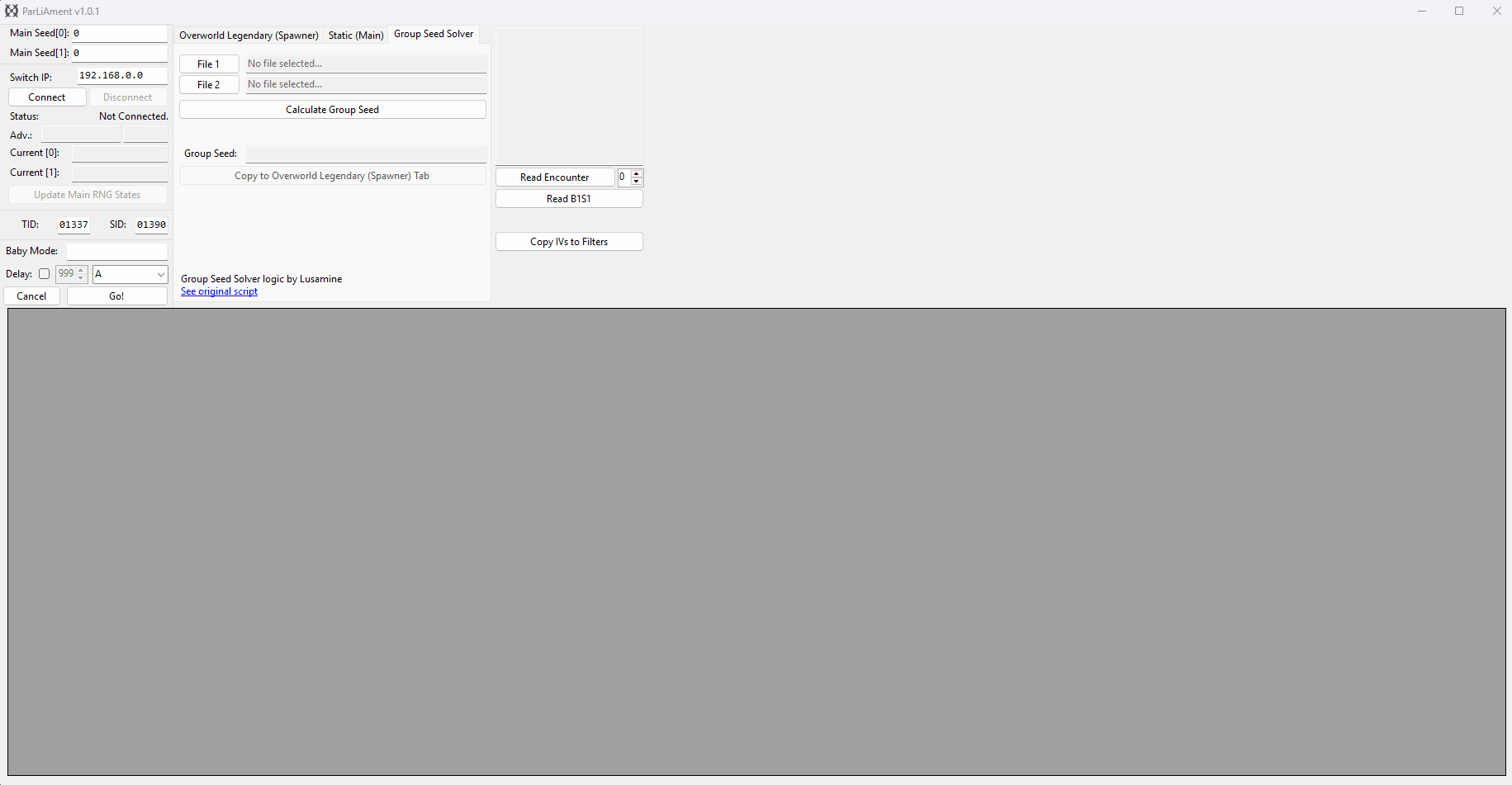Image resolution: width=1512 pixels, height=785 pixels.
Task: Click the Go! button
Action: pyautogui.click(x=116, y=296)
